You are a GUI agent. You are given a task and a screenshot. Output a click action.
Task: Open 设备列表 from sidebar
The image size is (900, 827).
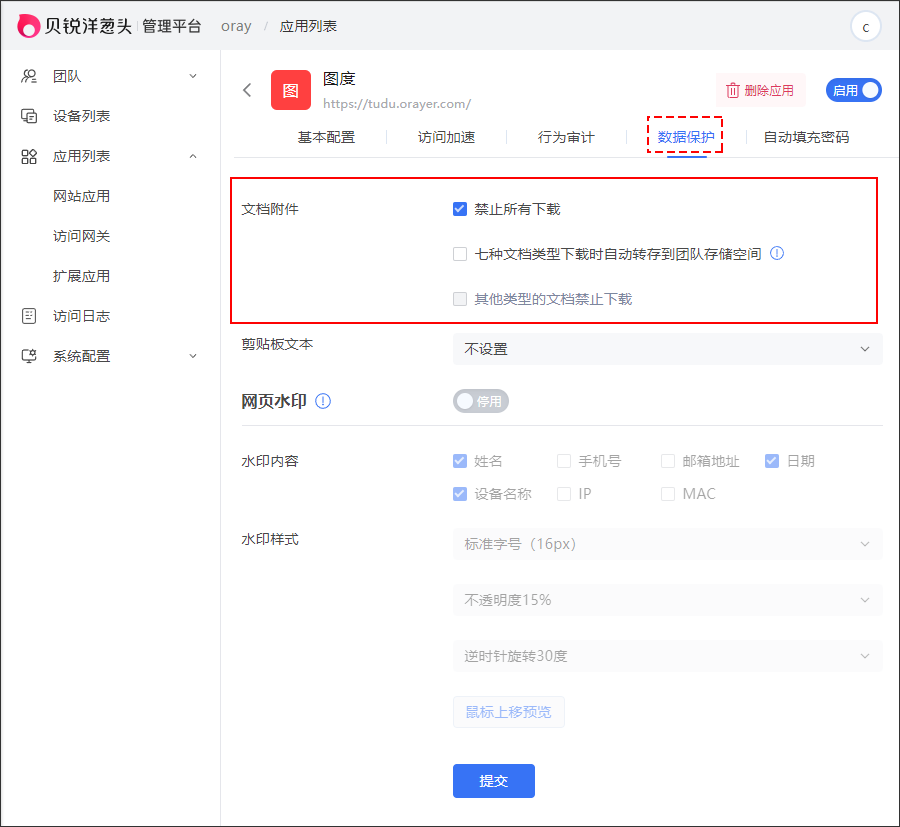point(81,116)
